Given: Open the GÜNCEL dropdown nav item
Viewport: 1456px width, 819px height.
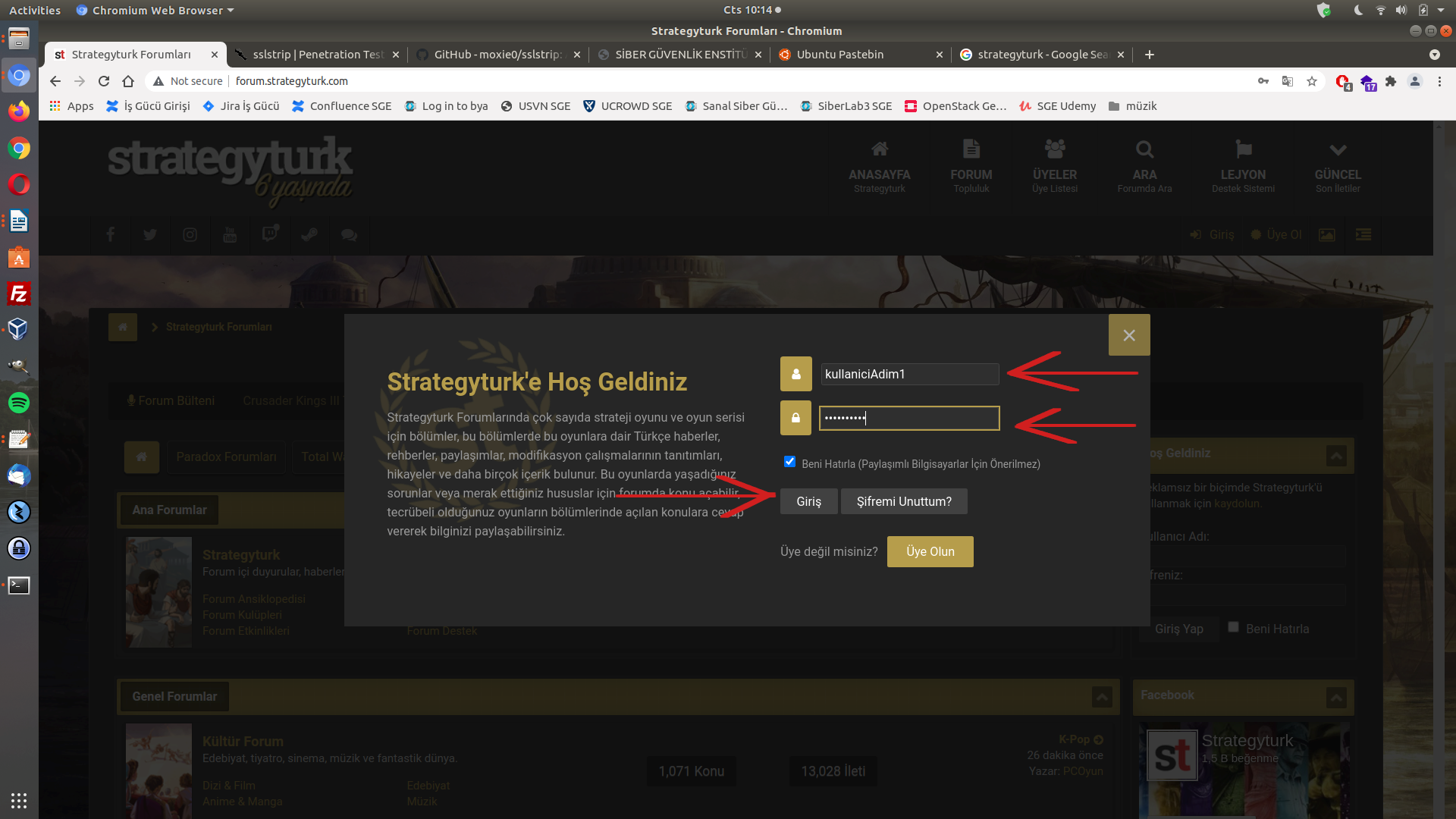Looking at the screenshot, I should 1338,167.
